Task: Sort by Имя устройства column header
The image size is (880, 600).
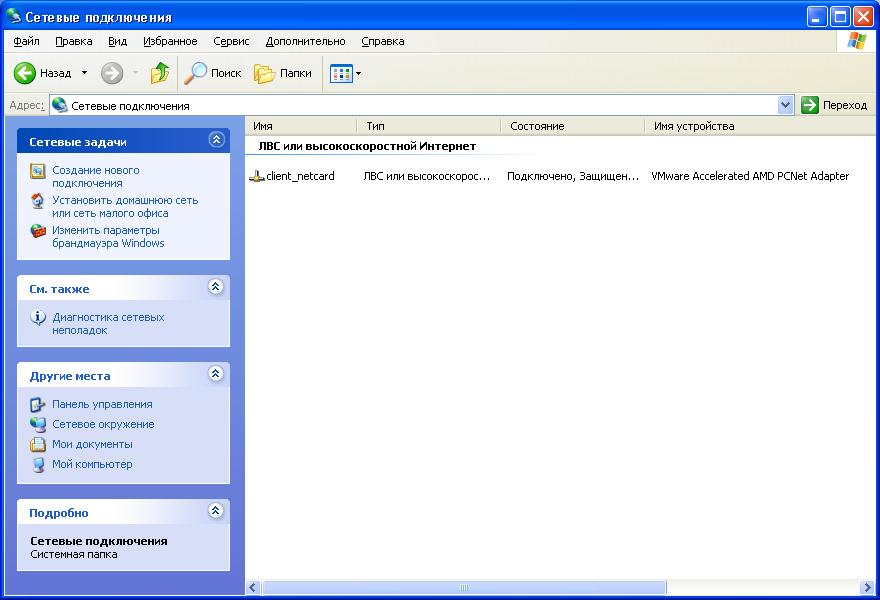Action: [760, 126]
